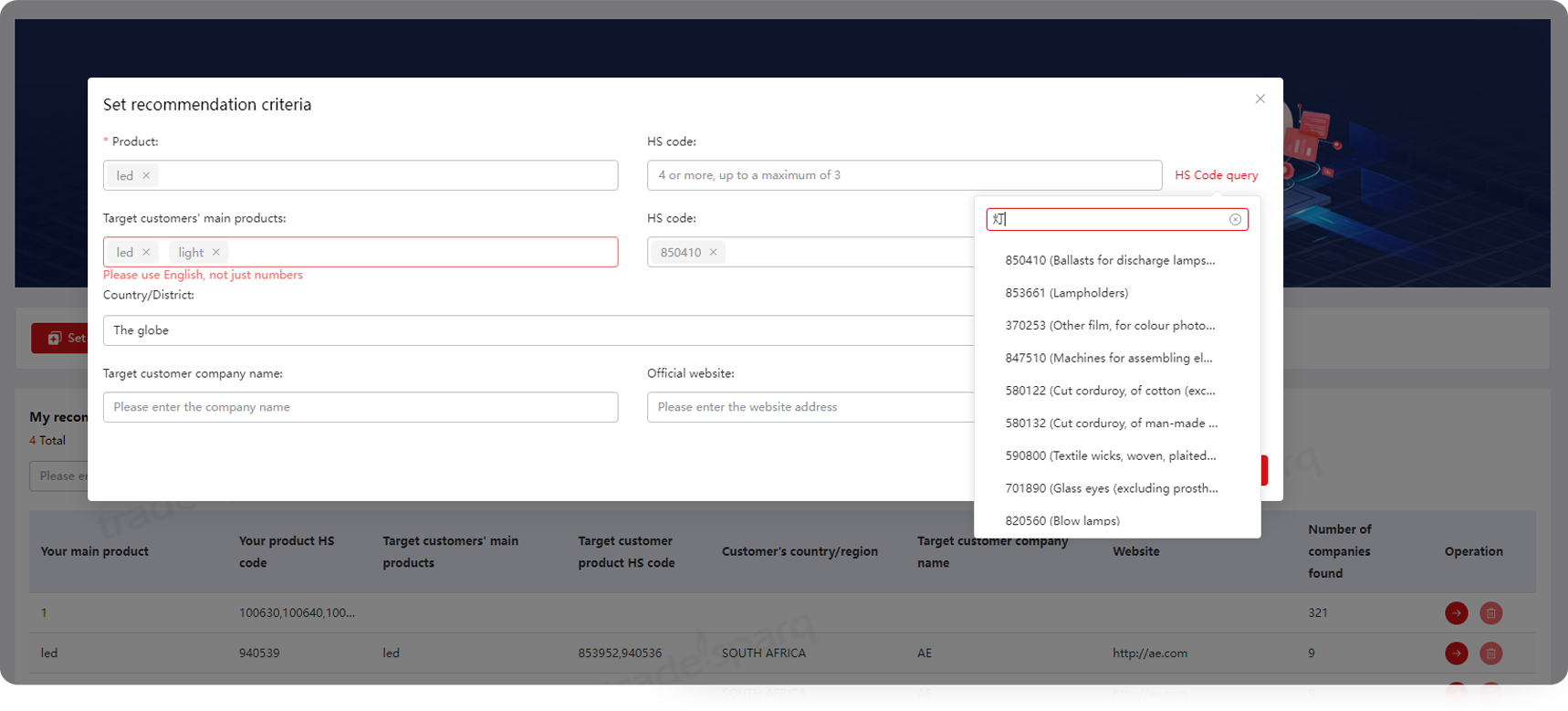Remove "led" tag in Target customers' main products
The width and height of the screenshot is (1568, 711).
[x=146, y=252]
